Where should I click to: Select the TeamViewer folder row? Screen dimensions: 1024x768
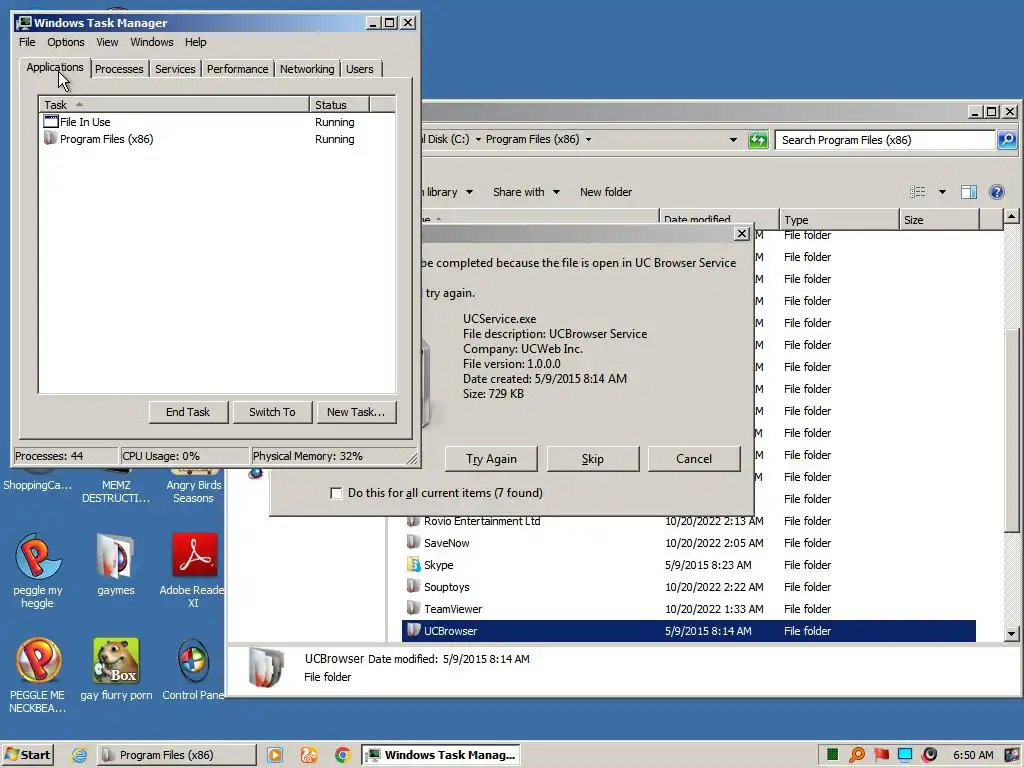click(689, 609)
